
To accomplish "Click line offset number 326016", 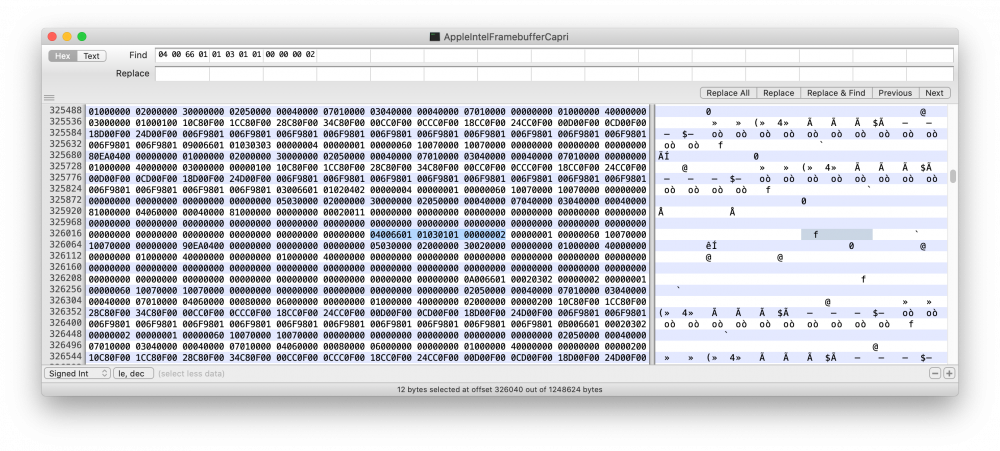I will pyautogui.click(x=66, y=234).
